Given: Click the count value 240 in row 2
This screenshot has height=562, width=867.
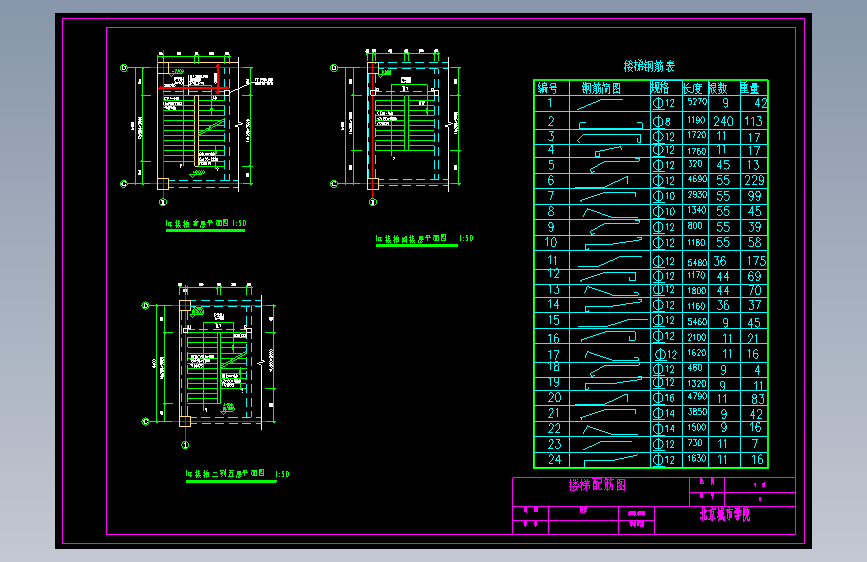Looking at the screenshot, I should coord(723,121).
